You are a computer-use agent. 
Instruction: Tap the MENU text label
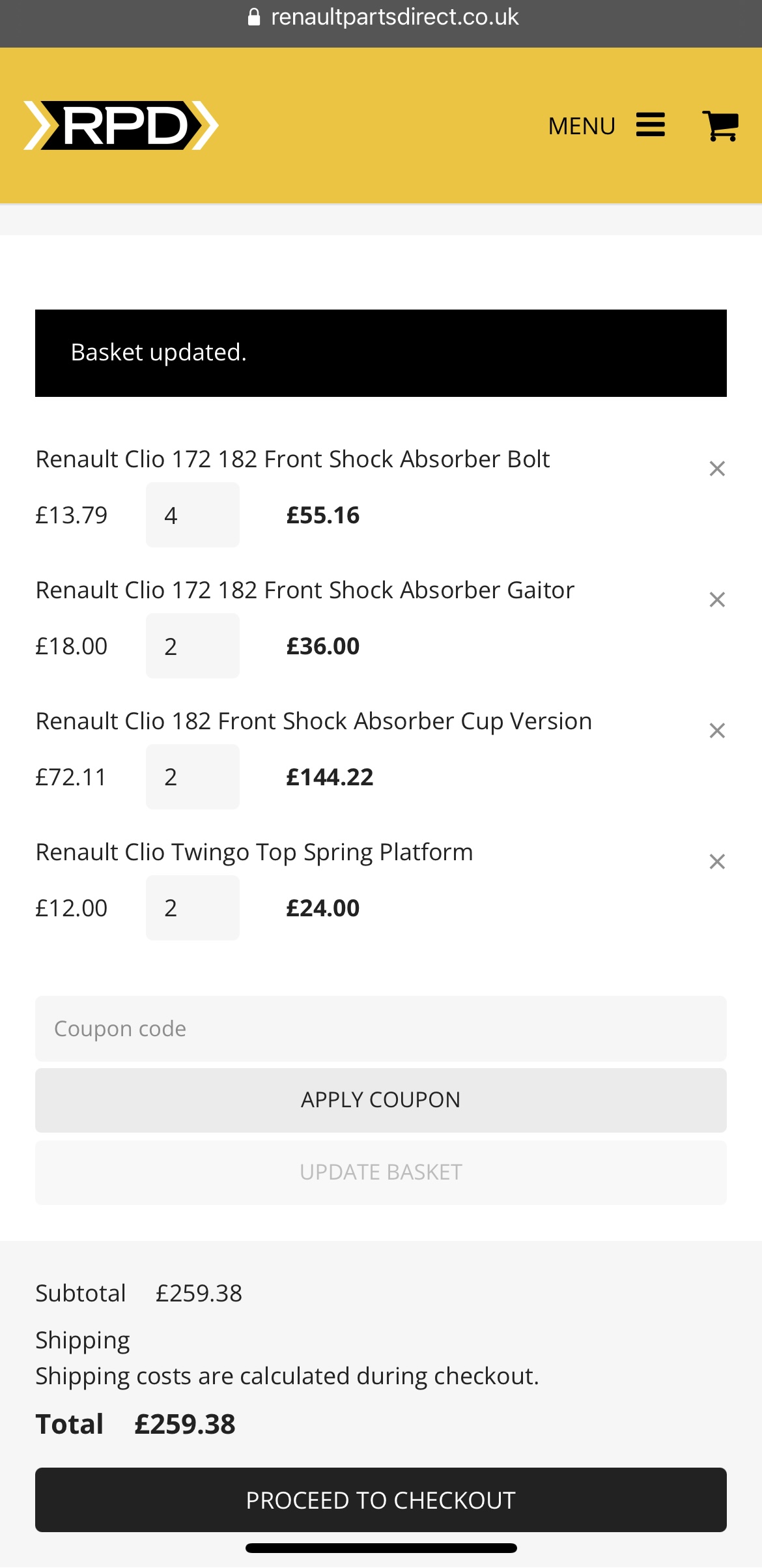[x=582, y=126]
